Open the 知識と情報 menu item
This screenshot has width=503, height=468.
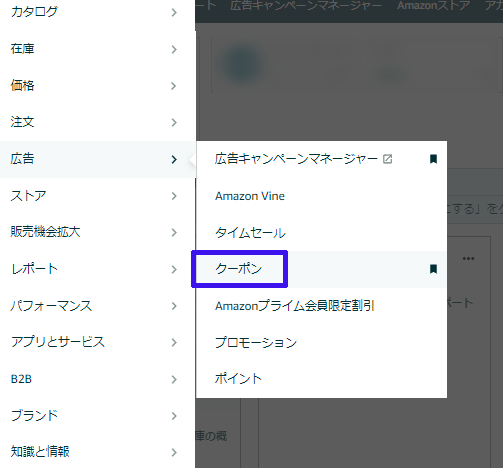point(97,452)
